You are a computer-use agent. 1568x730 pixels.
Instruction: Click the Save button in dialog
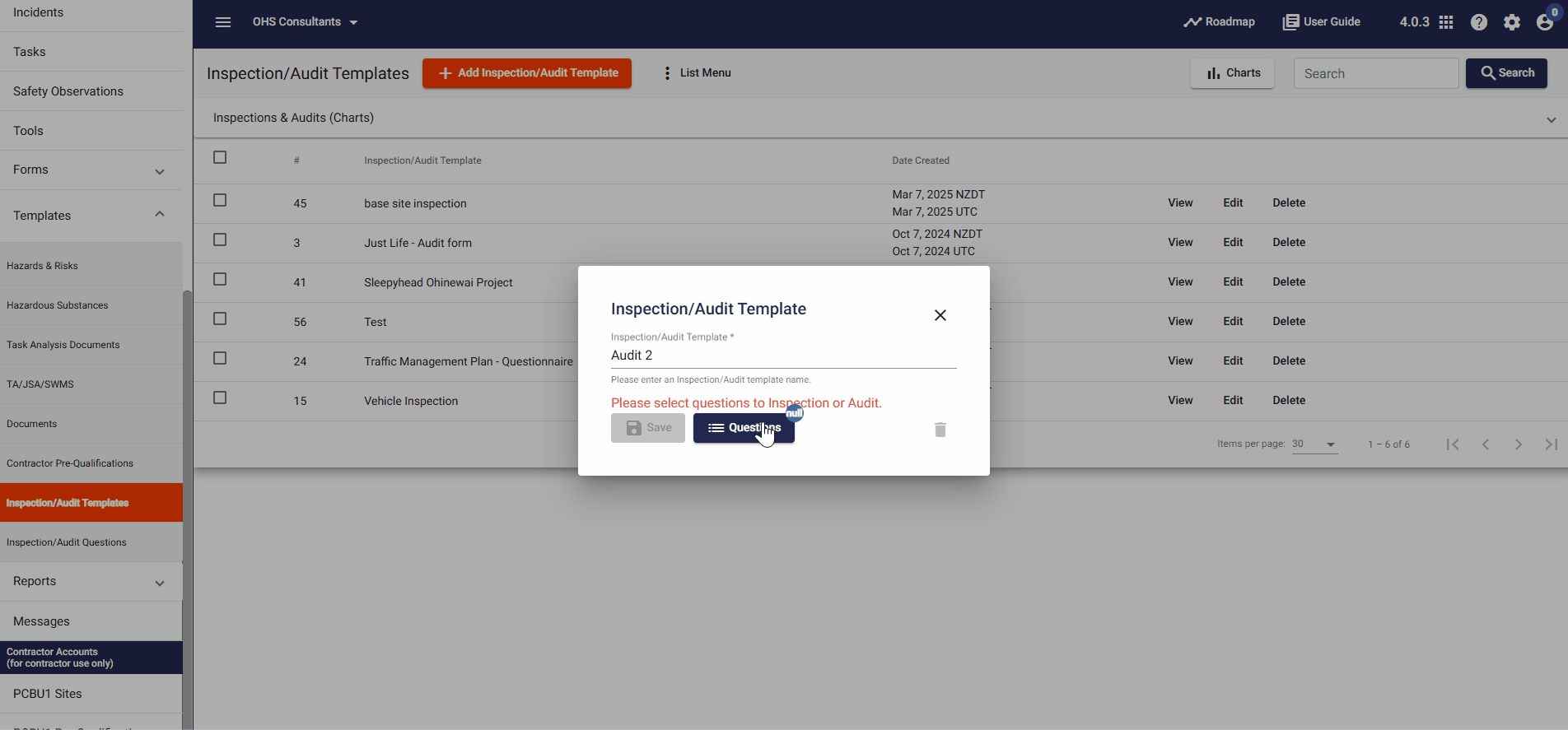tap(648, 428)
